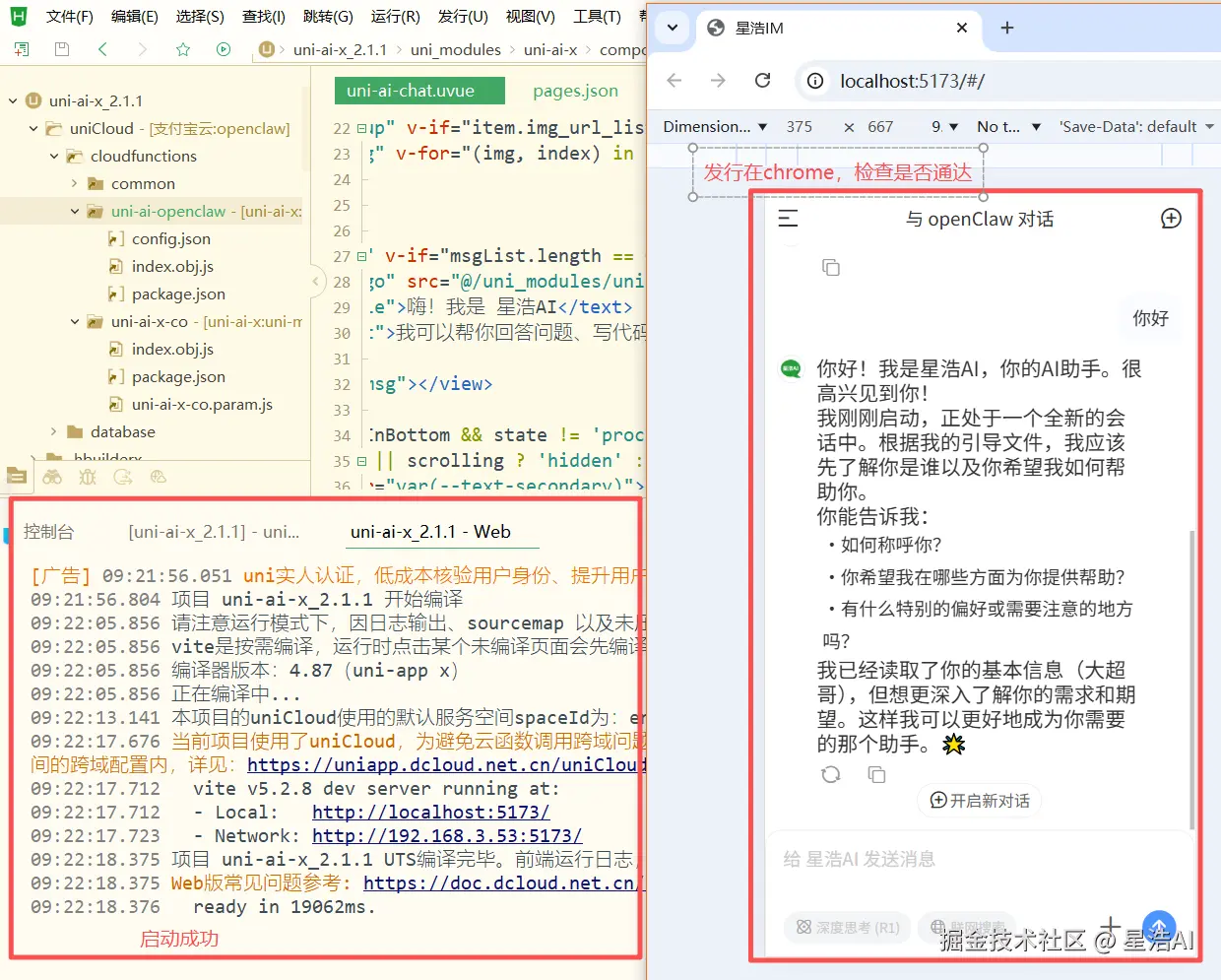Open the http://localhost:5173/ link in console
This screenshot has width=1221, height=980.
430,813
